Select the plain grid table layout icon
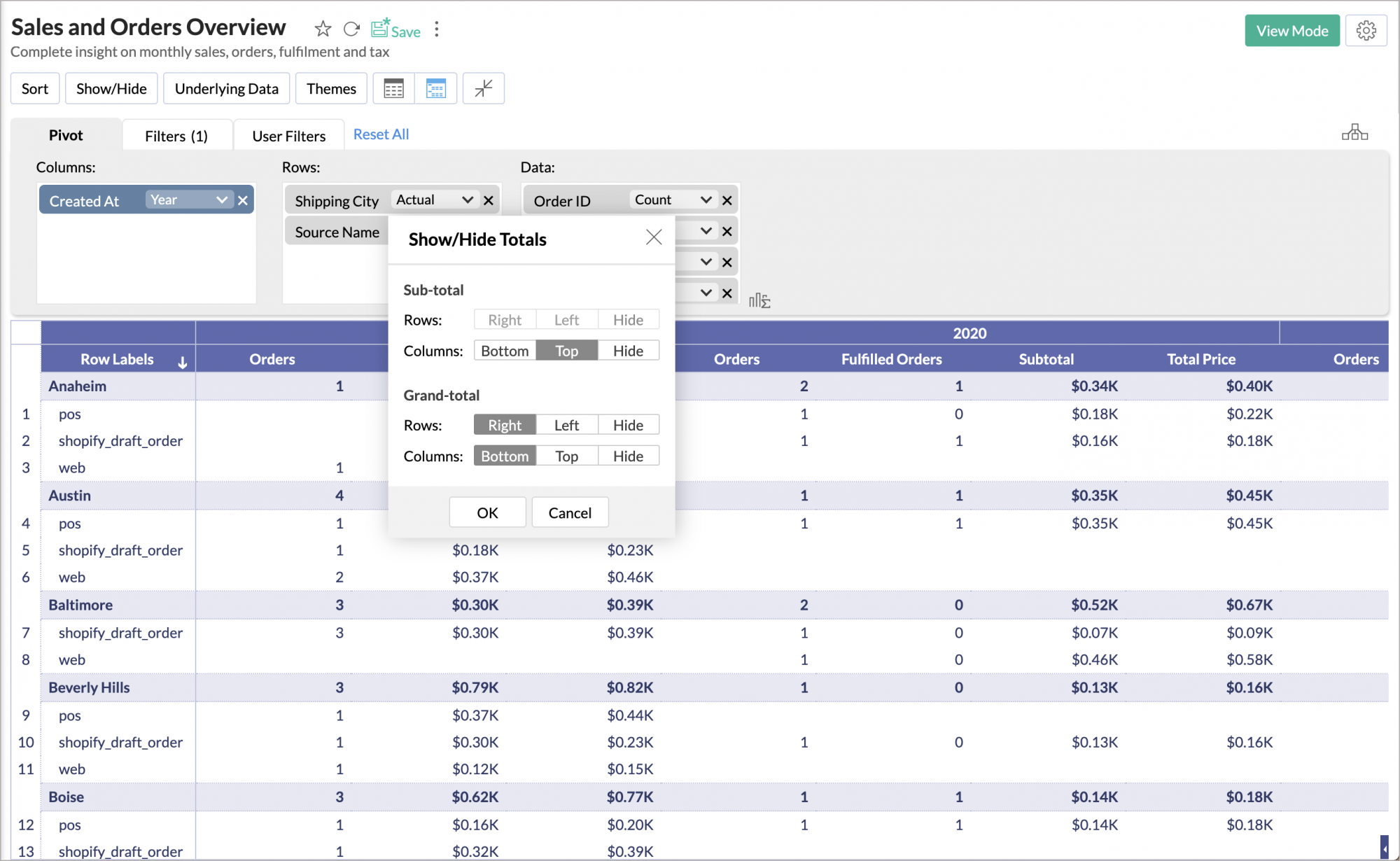Screen dimensions: 1400x861 tap(394, 88)
